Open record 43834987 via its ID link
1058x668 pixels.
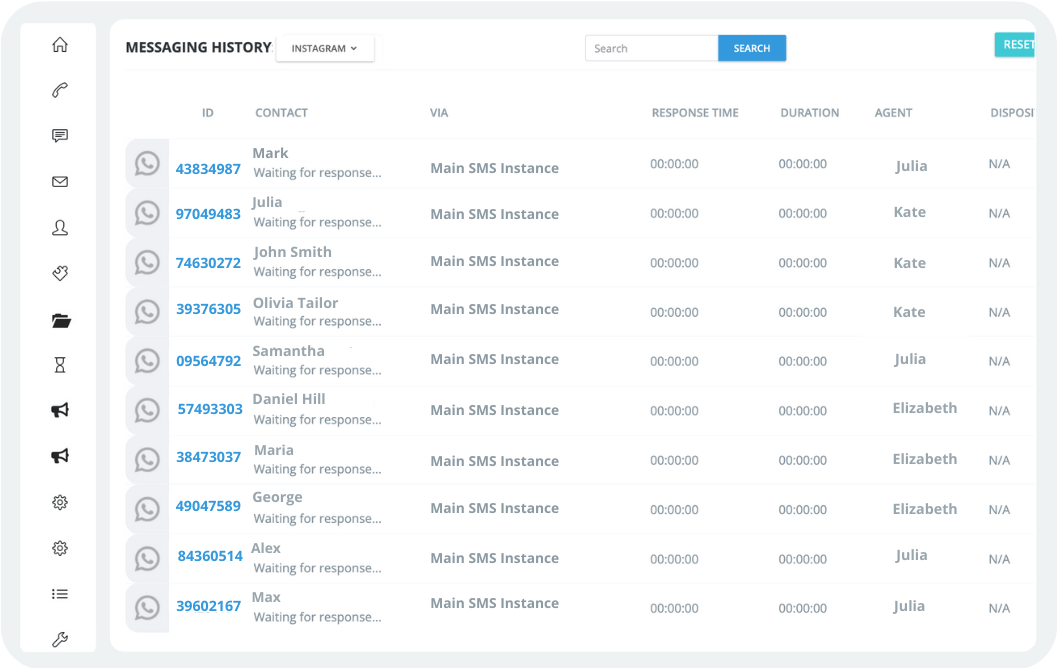tap(209, 170)
